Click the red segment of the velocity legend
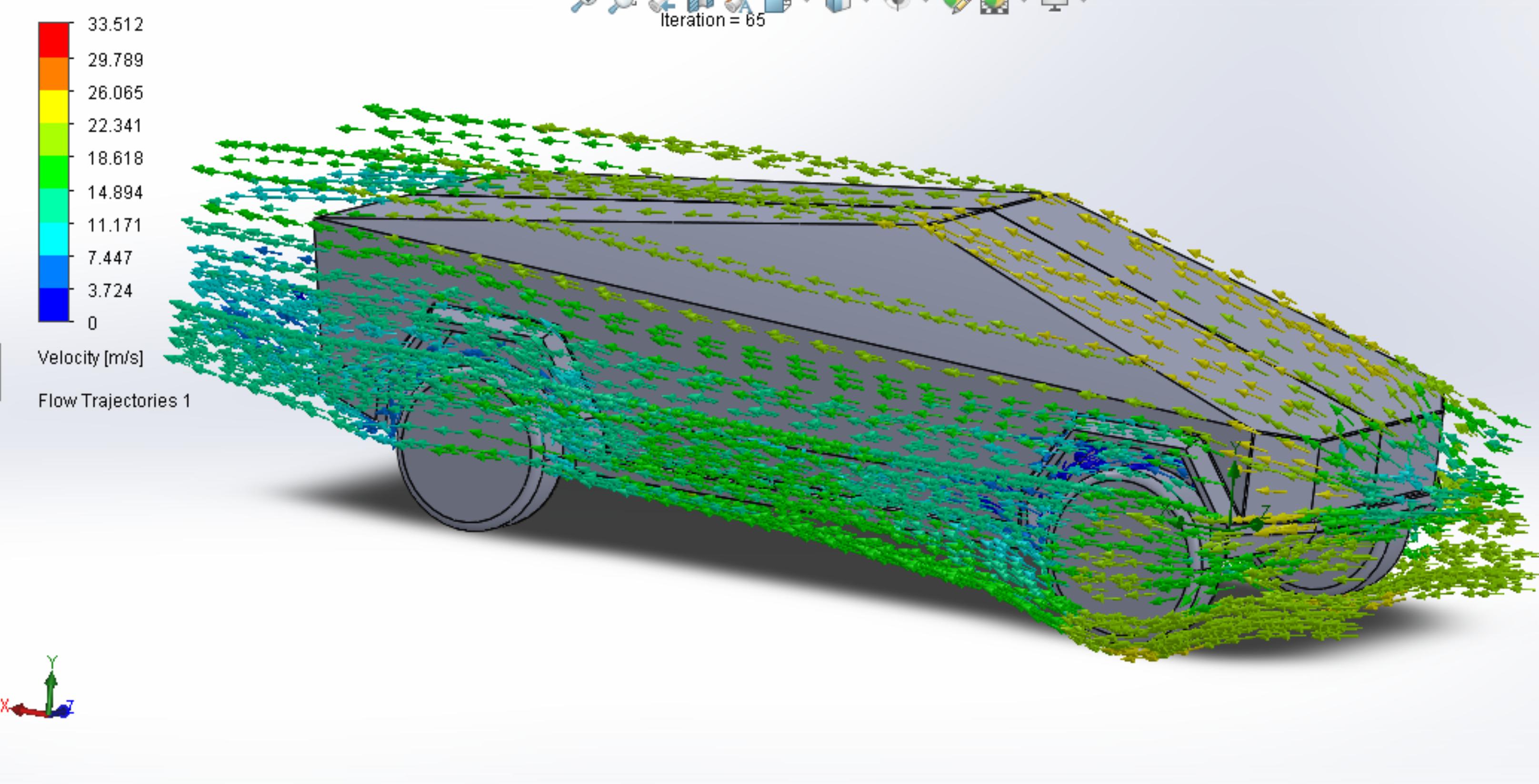The height and width of the screenshot is (784, 1539). pyautogui.click(x=54, y=40)
